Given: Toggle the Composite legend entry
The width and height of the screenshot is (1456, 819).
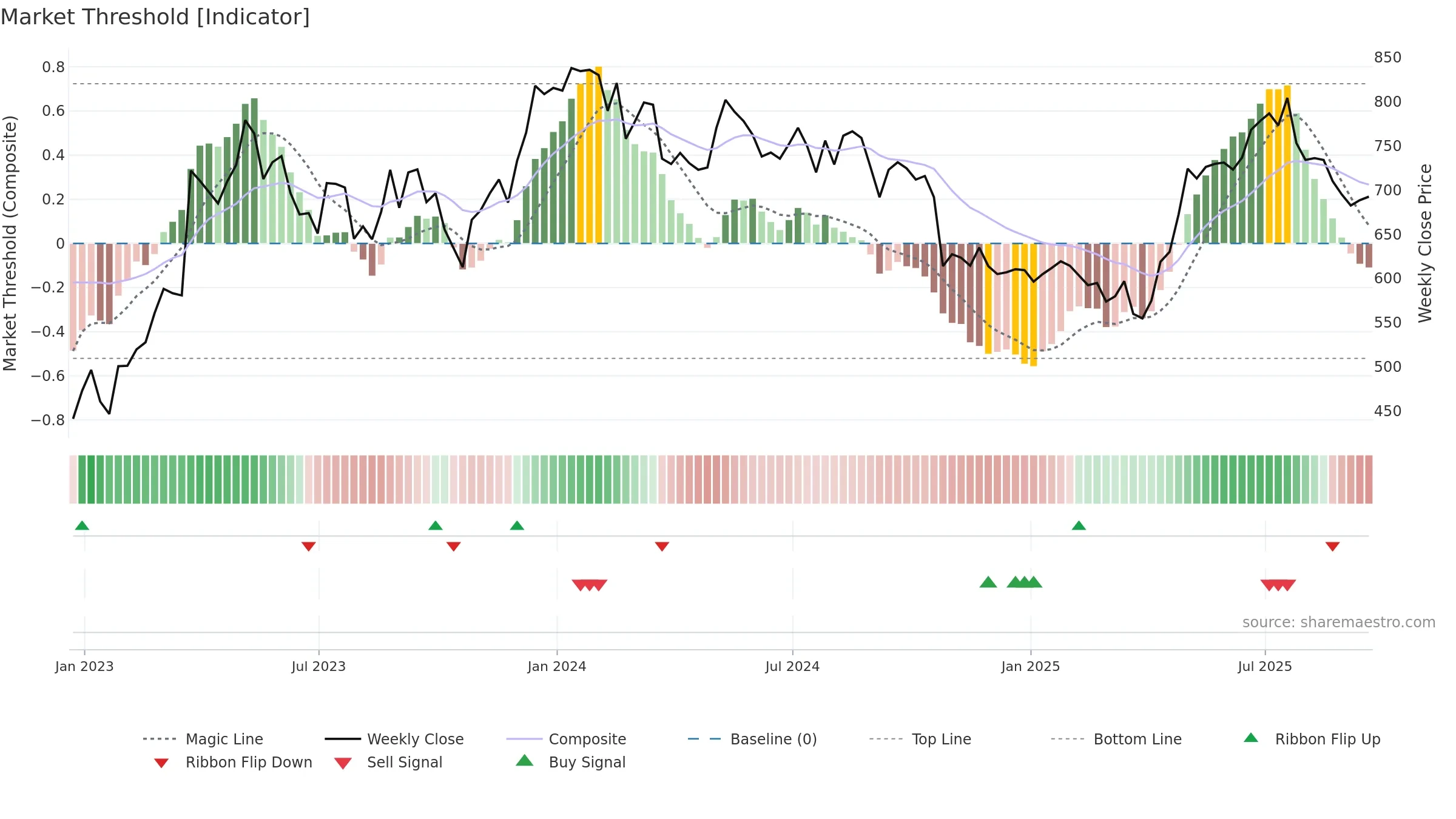Looking at the screenshot, I should 566,739.
